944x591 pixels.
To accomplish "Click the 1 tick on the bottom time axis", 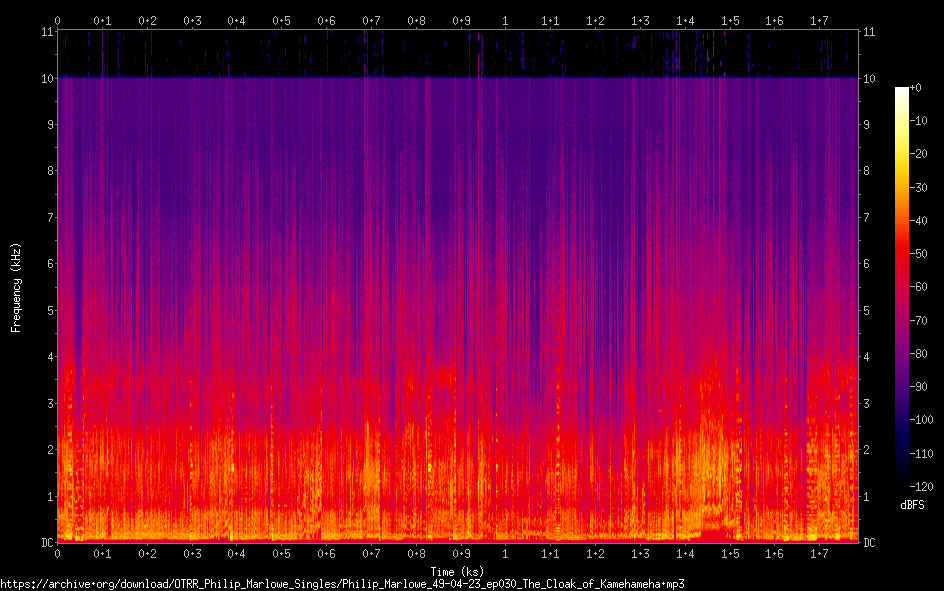I will [505, 553].
